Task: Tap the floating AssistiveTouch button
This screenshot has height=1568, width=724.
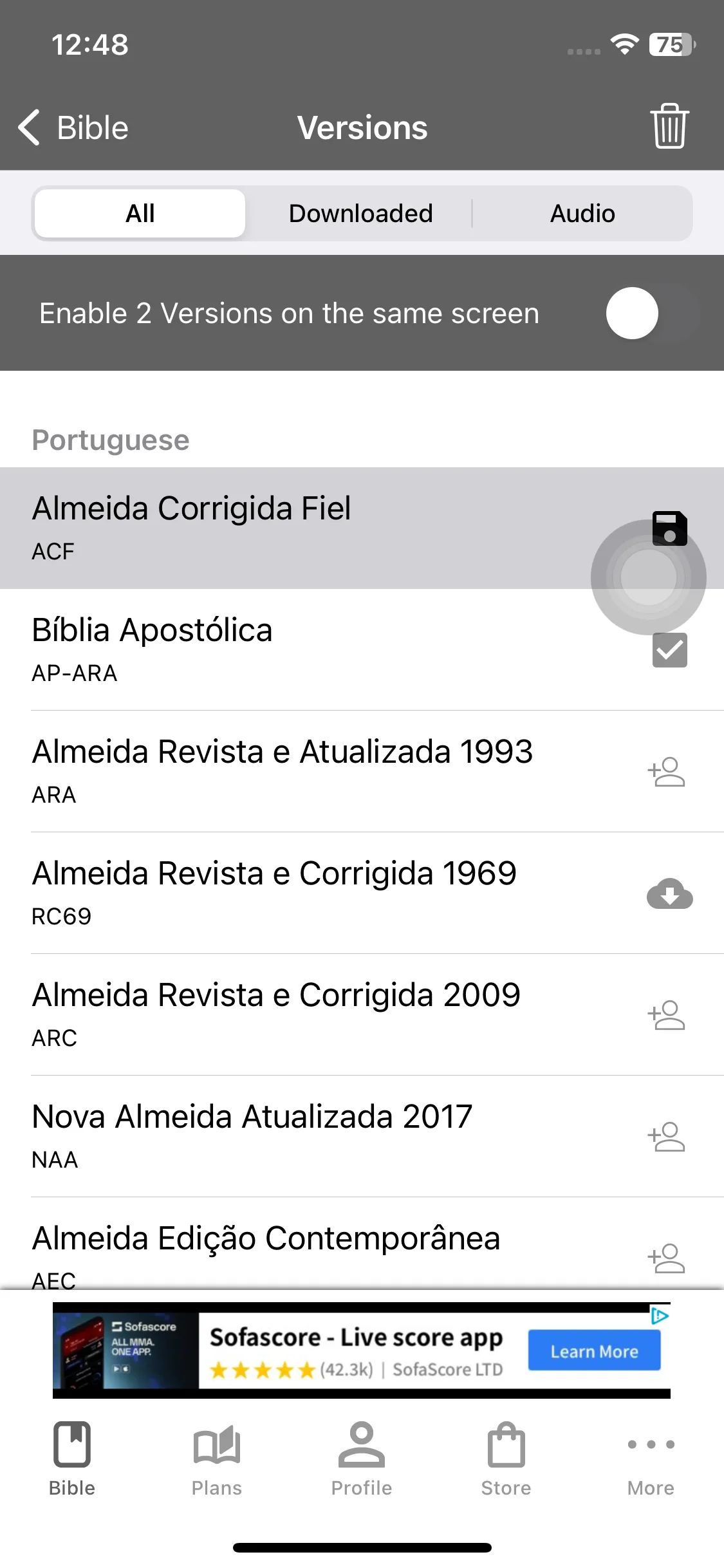Action: coord(648,577)
